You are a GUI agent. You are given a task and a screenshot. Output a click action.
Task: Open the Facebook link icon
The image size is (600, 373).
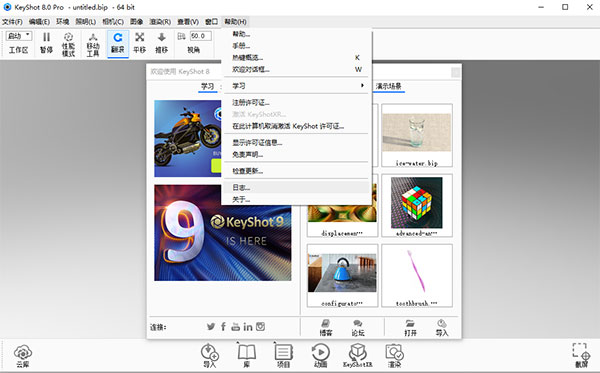tap(223, 327)
